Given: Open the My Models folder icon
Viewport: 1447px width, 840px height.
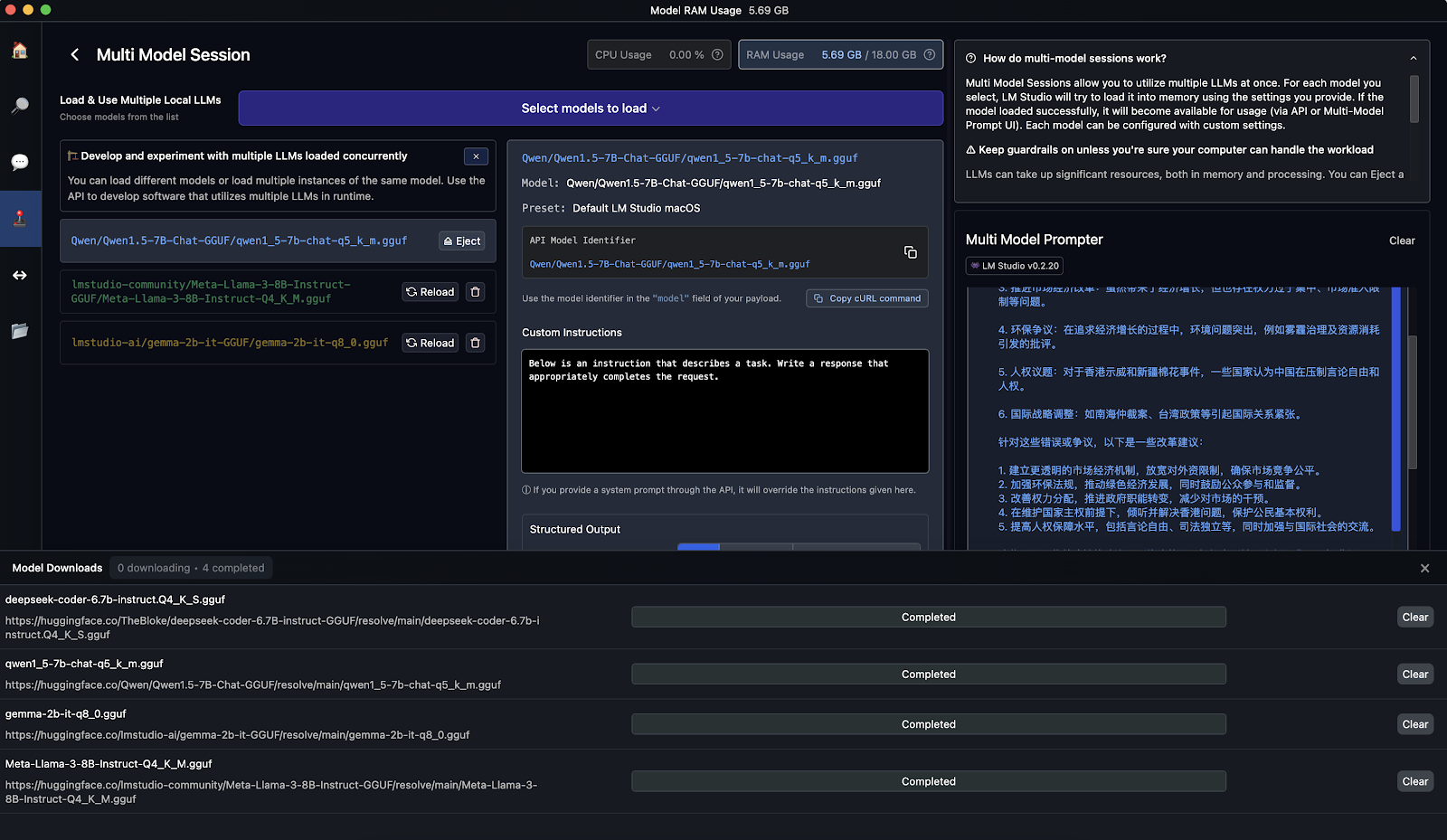Looking at the screenshot, I should tap(20, 331).
